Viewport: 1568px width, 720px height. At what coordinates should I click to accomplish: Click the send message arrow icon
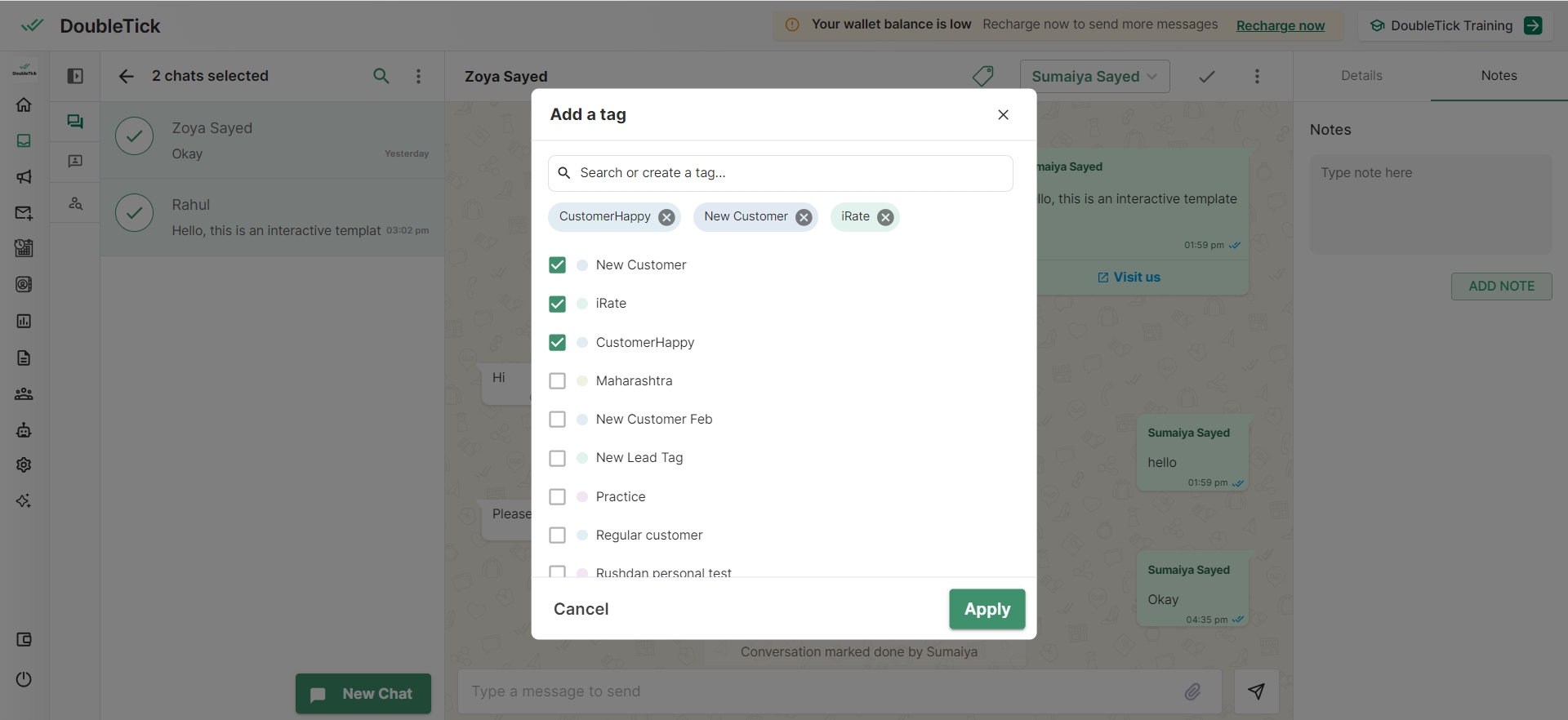1256,691
